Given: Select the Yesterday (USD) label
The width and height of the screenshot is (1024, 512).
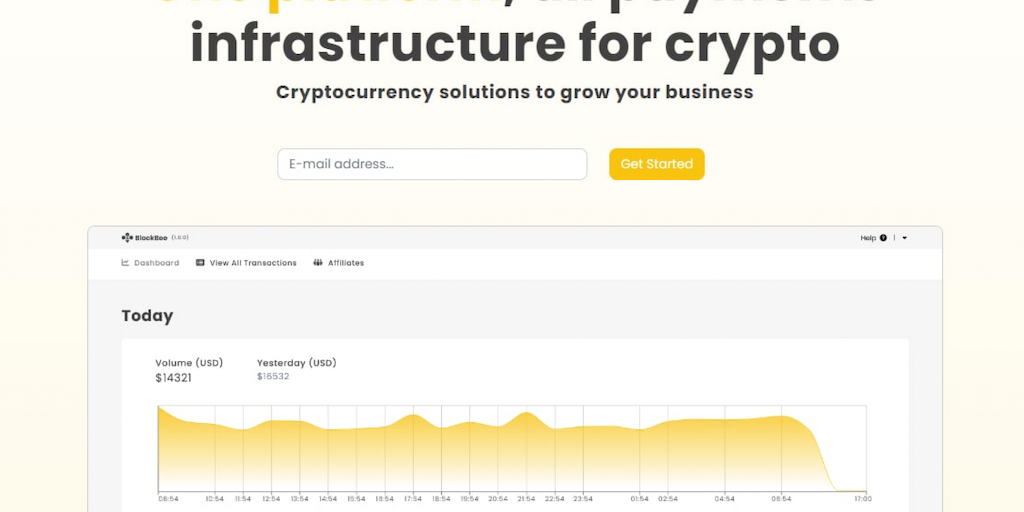Looking at the screenshot, I should coord(297,363).
